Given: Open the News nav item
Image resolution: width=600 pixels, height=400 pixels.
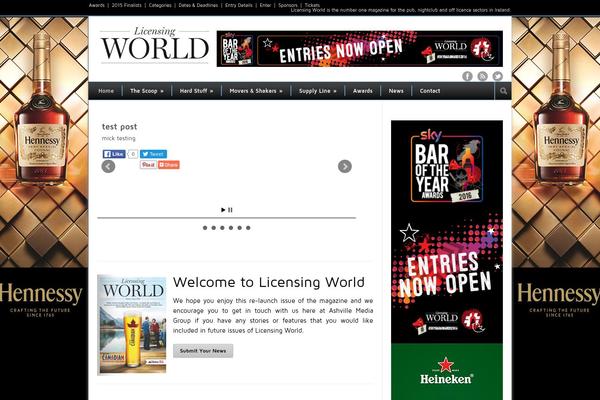Looking at the screenshot, I should pyautogui.click(x=396, y=91).
